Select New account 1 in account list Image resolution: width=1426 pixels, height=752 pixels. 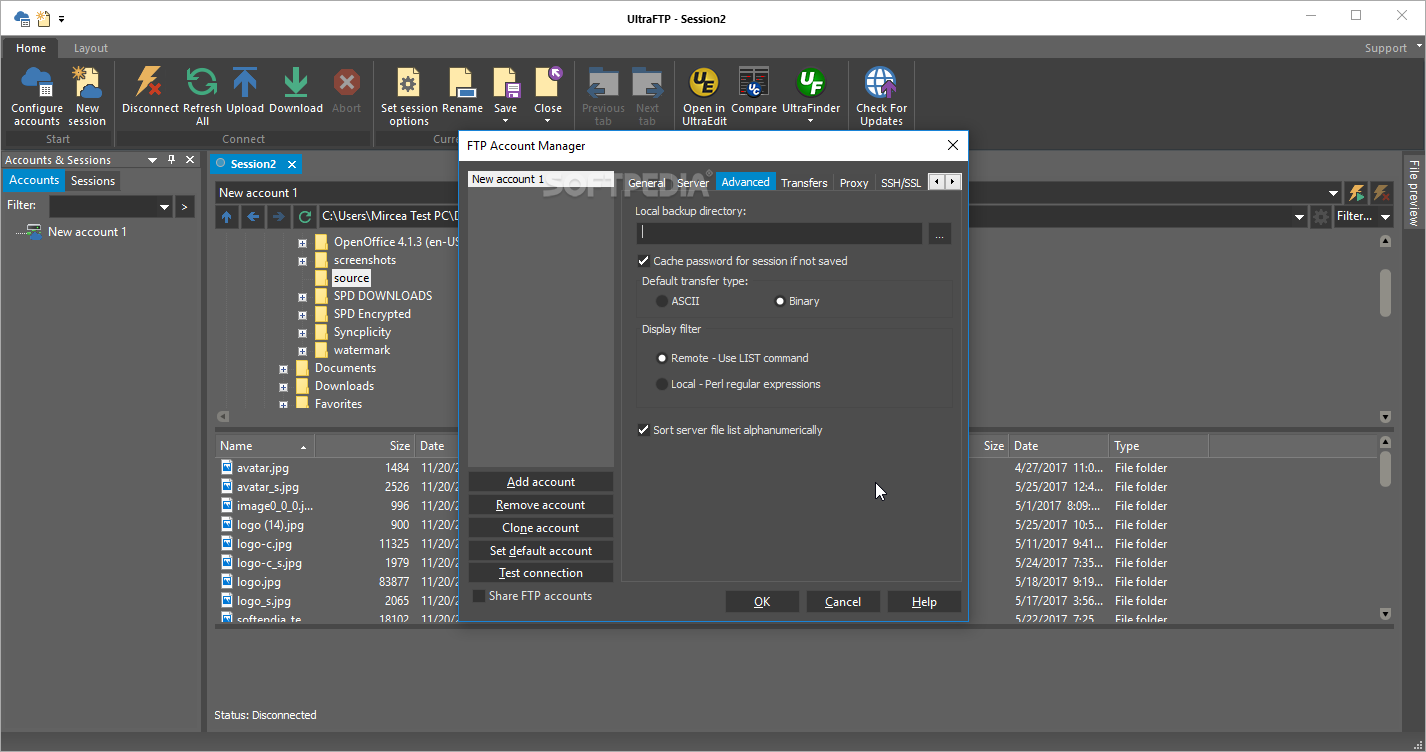[x=541, y=179]
